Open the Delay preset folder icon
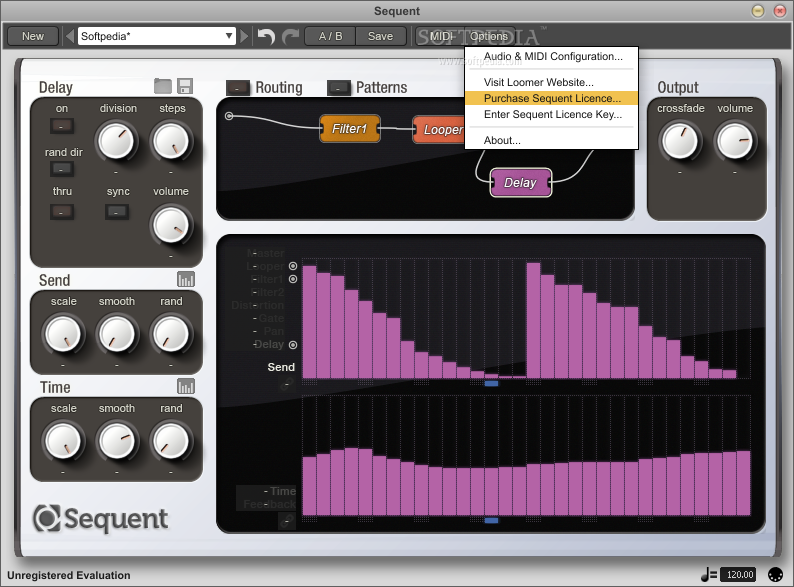 point(163,86)
